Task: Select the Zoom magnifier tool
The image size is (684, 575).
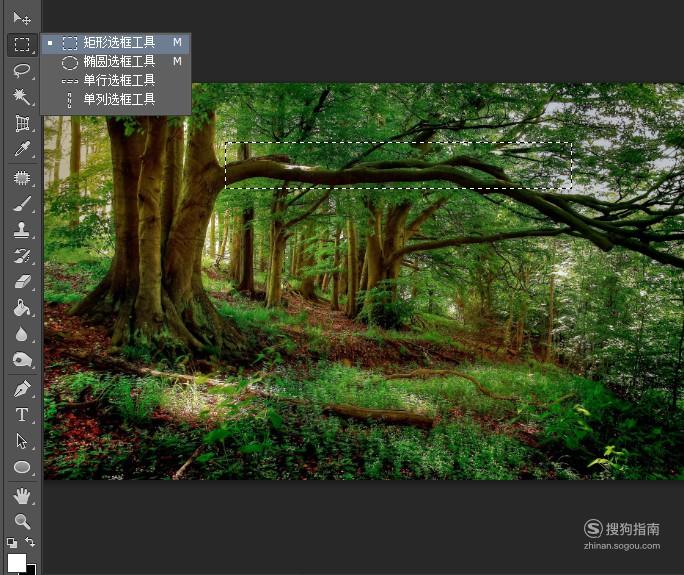Action: [x=21, y=521]
